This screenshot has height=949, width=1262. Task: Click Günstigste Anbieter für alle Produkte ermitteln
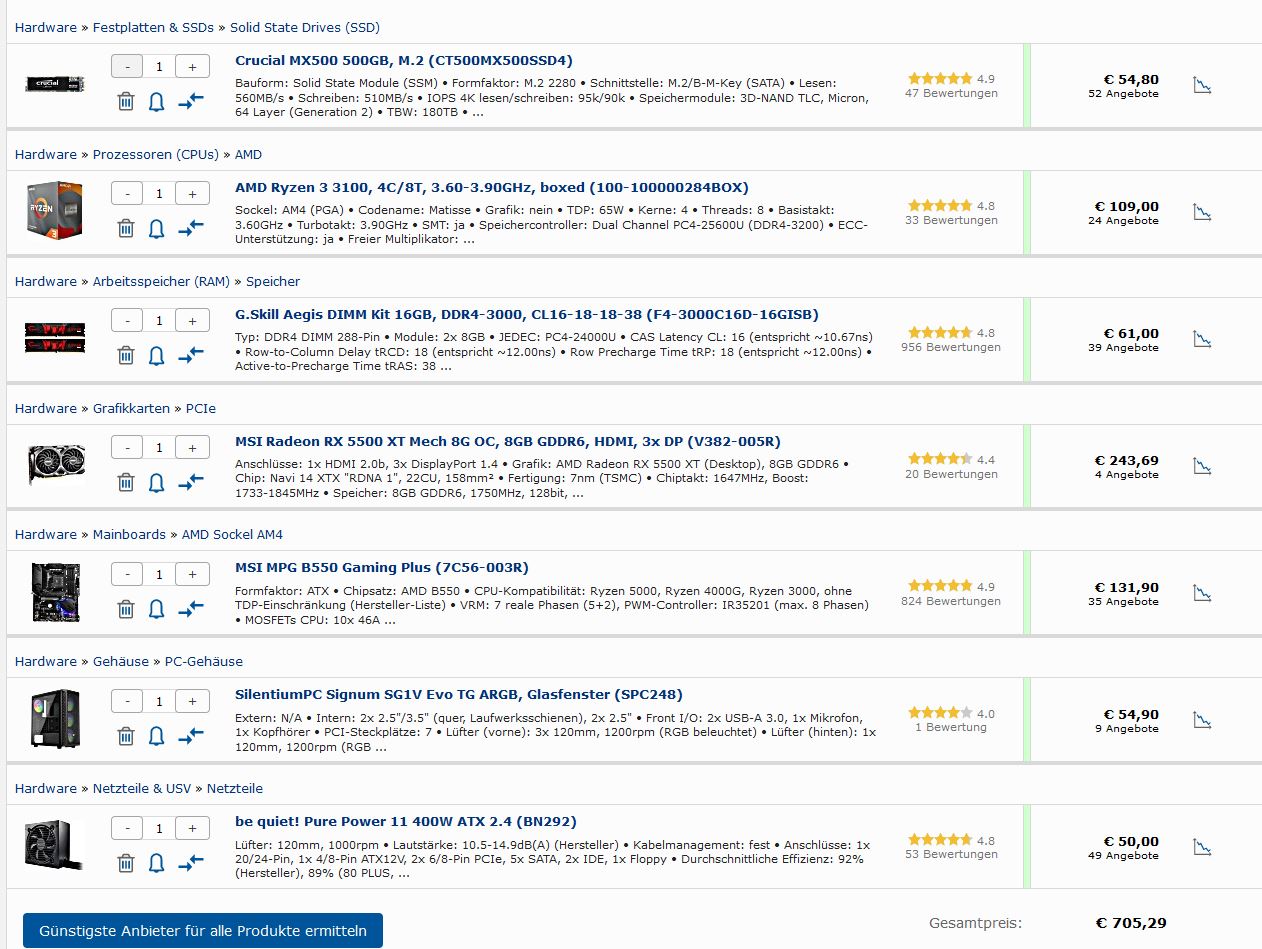pyautogui.click(x=202, y=930)
